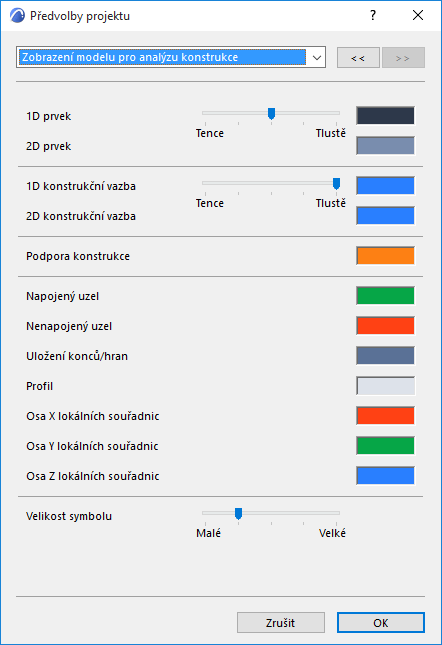The height and width of the screenshot is (645, 442).
Task: Open the Podpora konstrukce orange color swatch
Action: (385, 255)
